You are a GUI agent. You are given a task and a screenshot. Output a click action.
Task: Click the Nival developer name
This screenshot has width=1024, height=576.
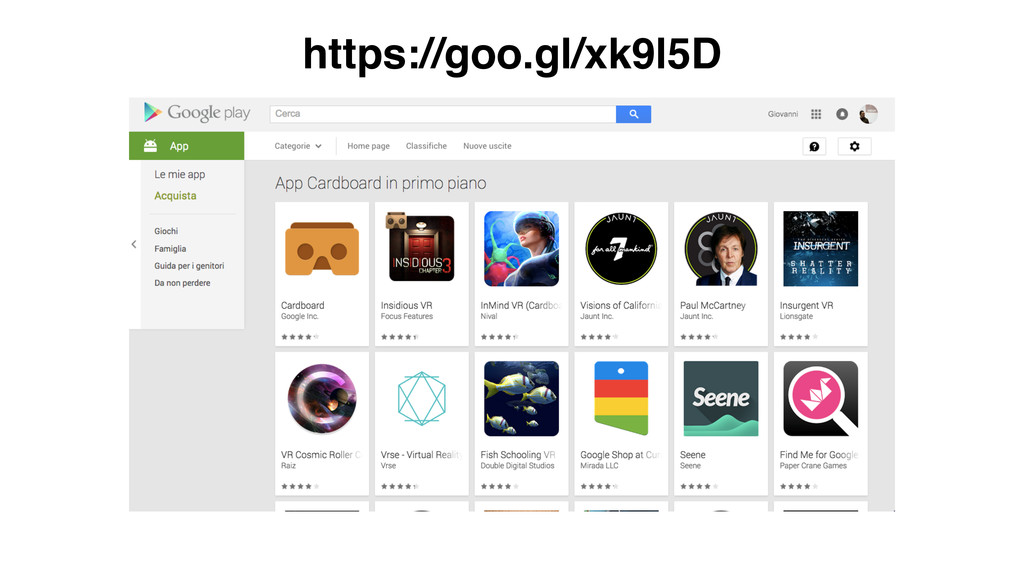488,316
